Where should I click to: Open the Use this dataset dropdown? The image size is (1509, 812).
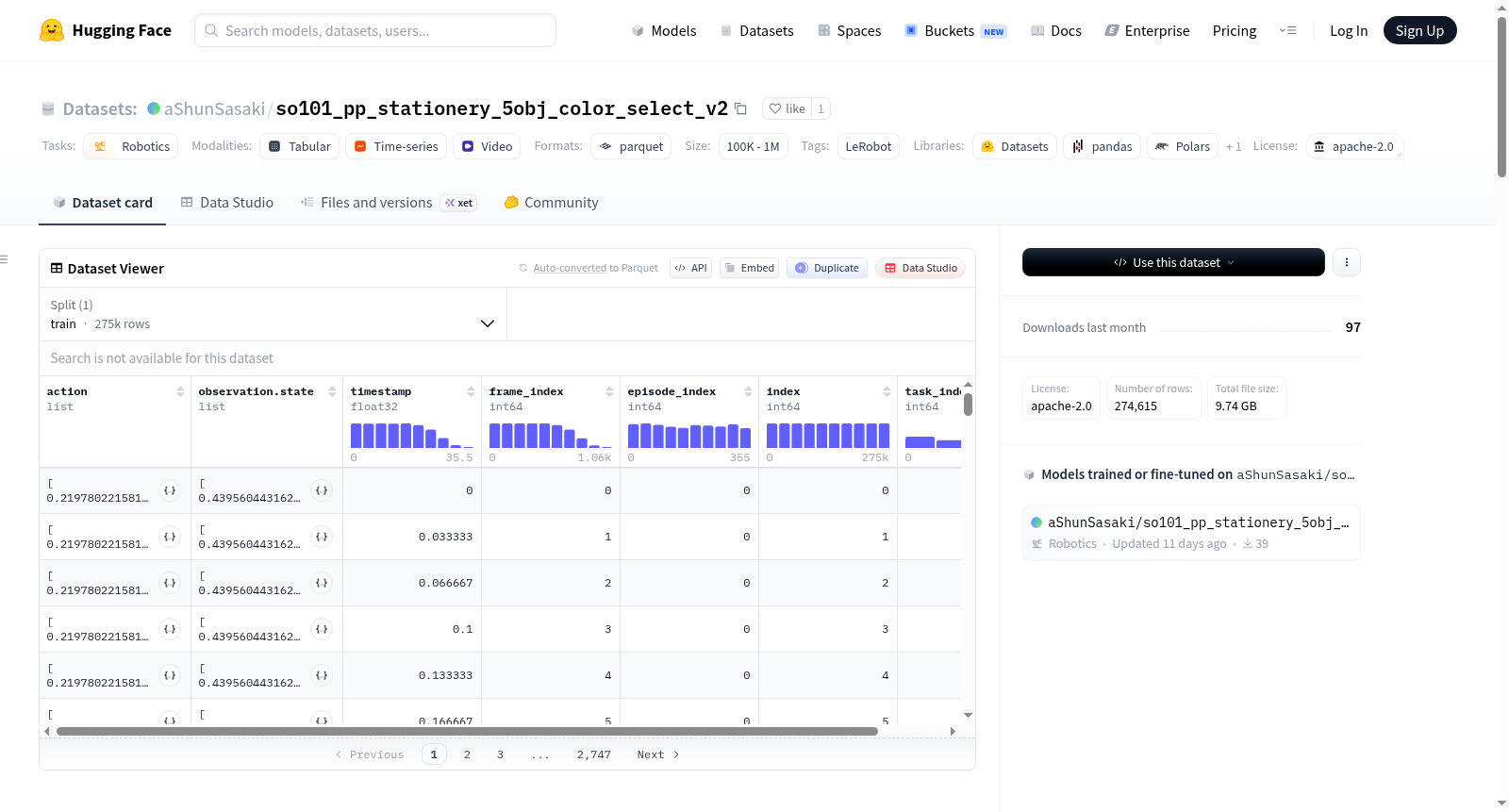(1173, 262)
